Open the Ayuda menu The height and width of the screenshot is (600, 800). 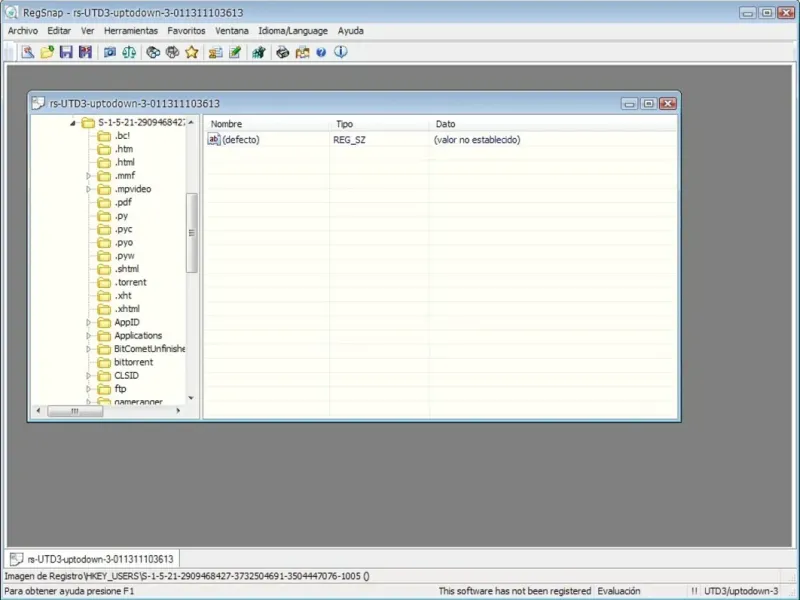tap(351, 31)
